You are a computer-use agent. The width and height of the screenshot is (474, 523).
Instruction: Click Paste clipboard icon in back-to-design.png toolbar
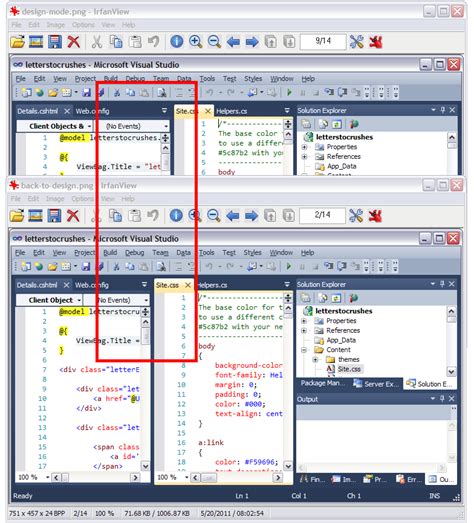134,216
